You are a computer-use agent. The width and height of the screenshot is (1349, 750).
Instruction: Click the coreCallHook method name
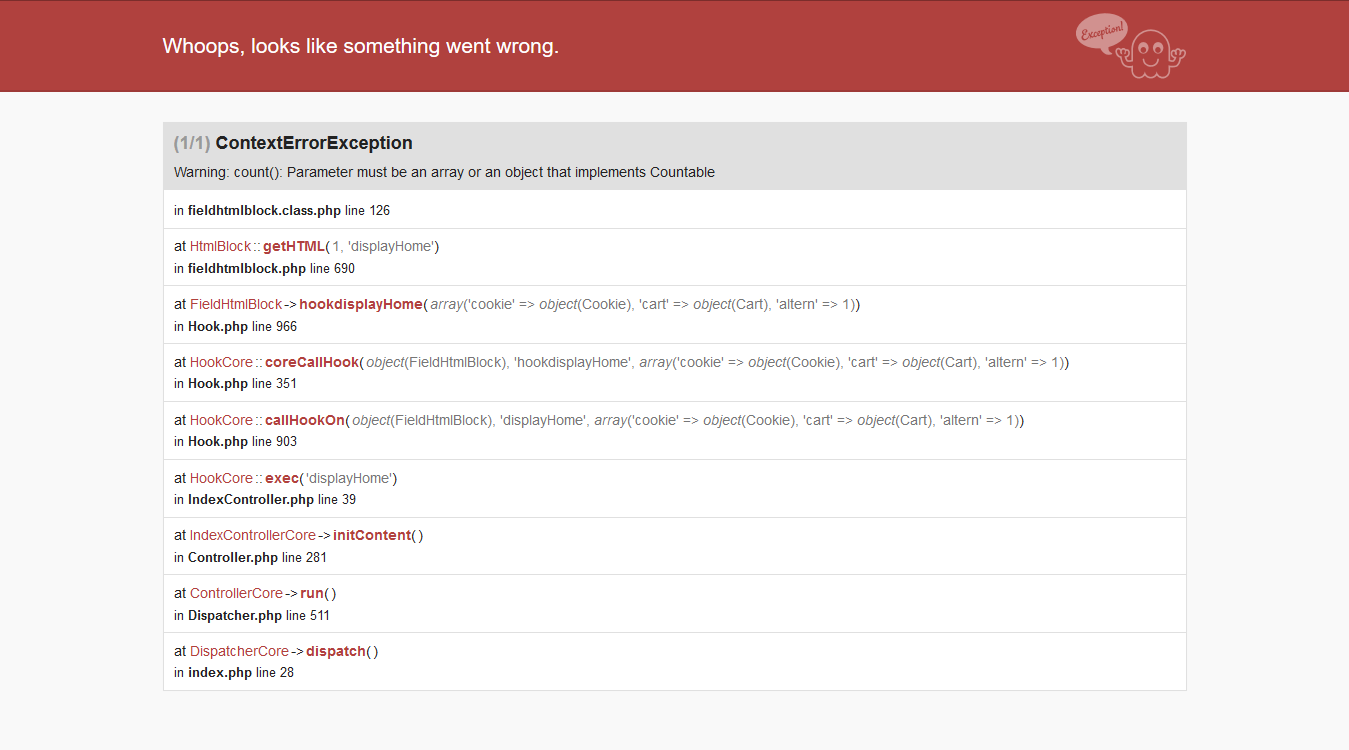tap(311, 362)
